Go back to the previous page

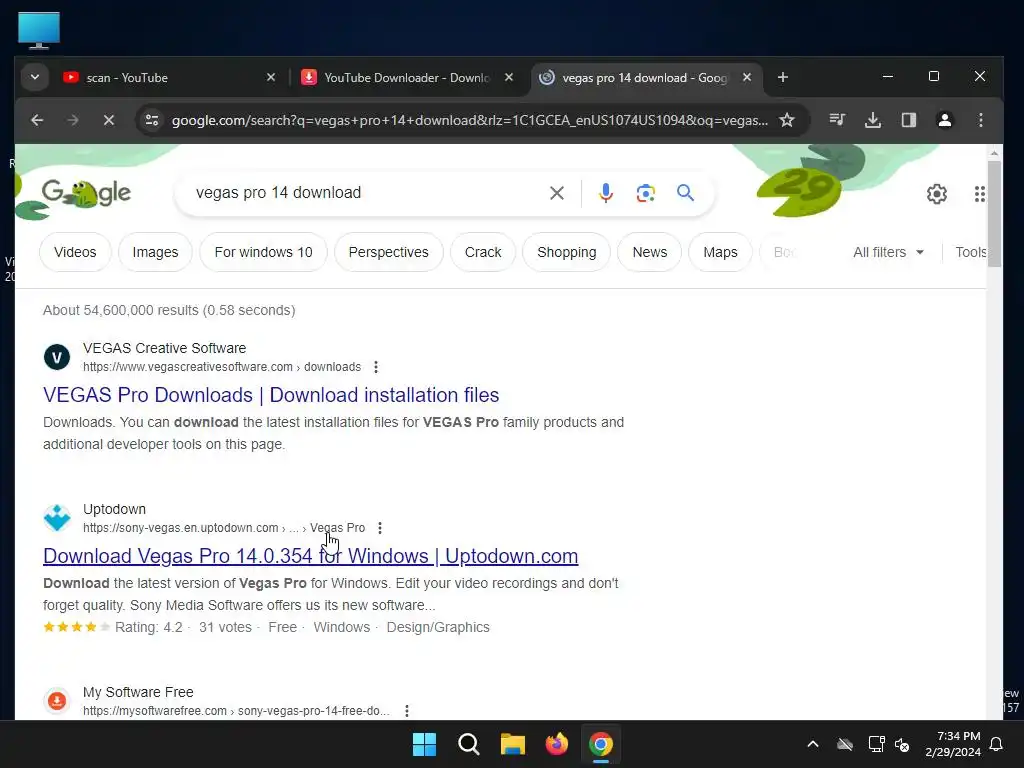37,120
